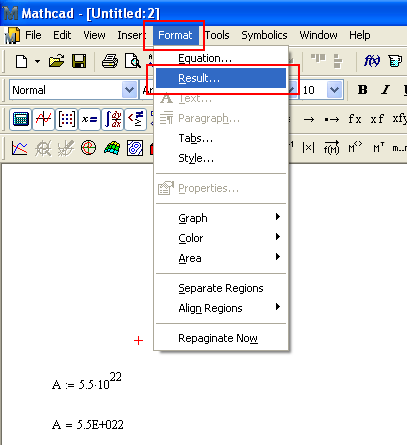409x445 pixels.
Task: Open Print Preview with the magnifier page icon
Action: pos(133,61)
